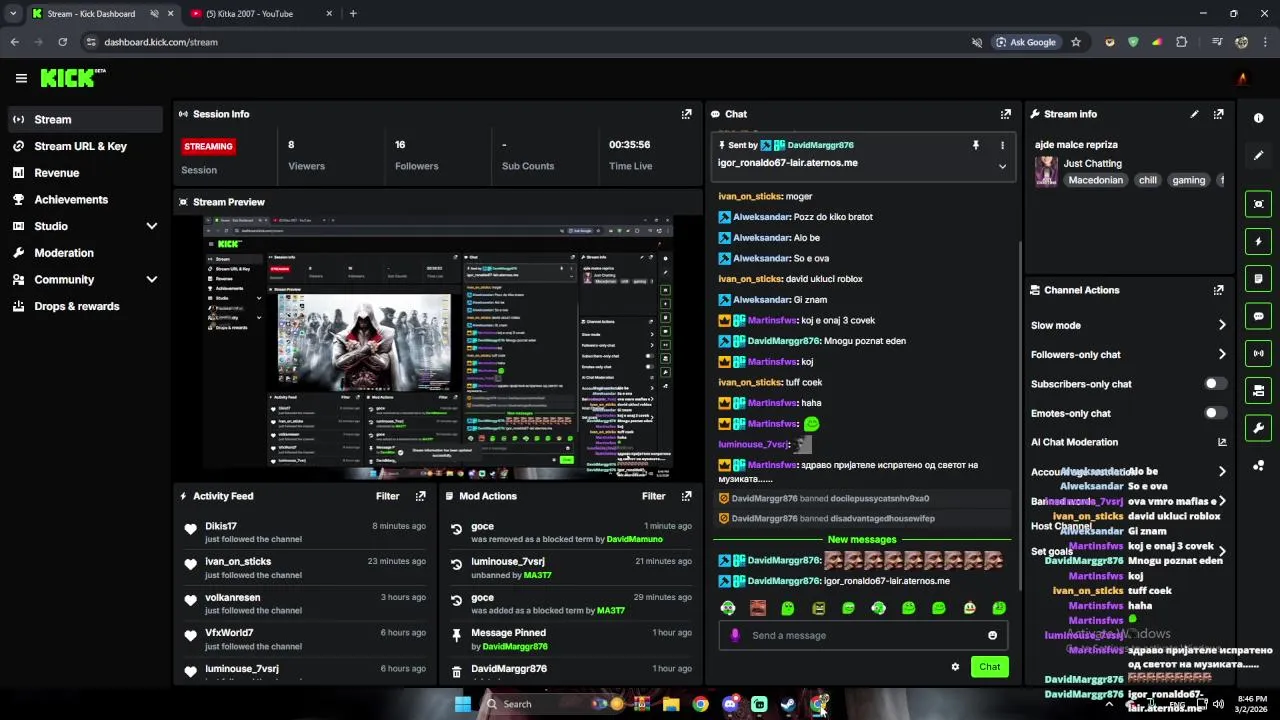Toggle Subscribers-only chat
The image size is (1280, 720).
pos(1215,384)
